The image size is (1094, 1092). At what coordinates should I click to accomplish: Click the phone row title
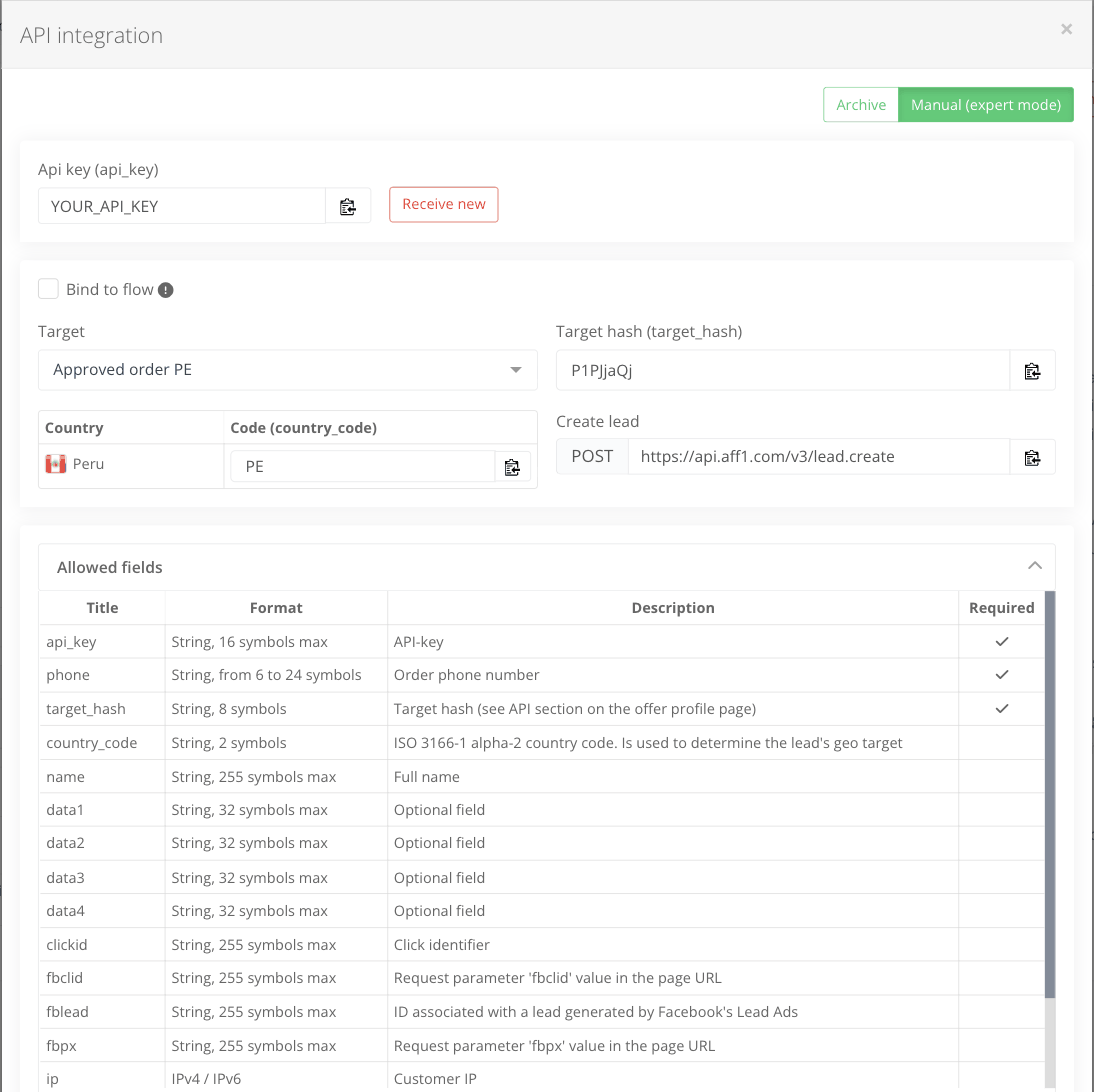[x=68, y=675]
